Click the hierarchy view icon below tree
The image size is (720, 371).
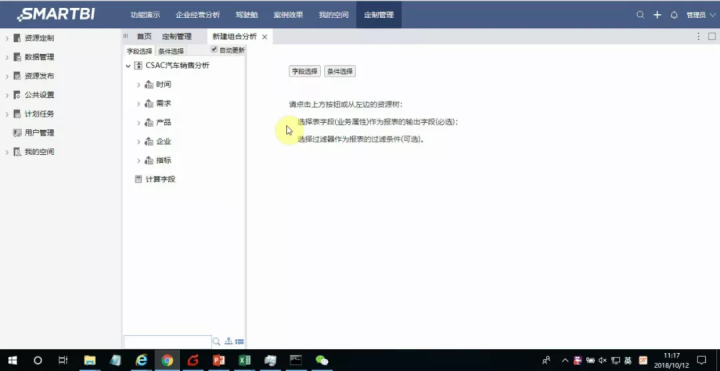228,342
